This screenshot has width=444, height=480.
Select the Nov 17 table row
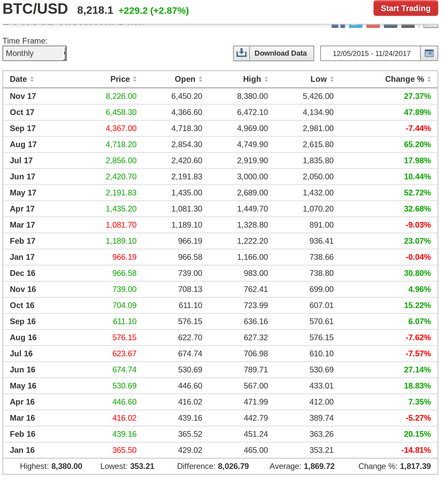tap(220, 96)
